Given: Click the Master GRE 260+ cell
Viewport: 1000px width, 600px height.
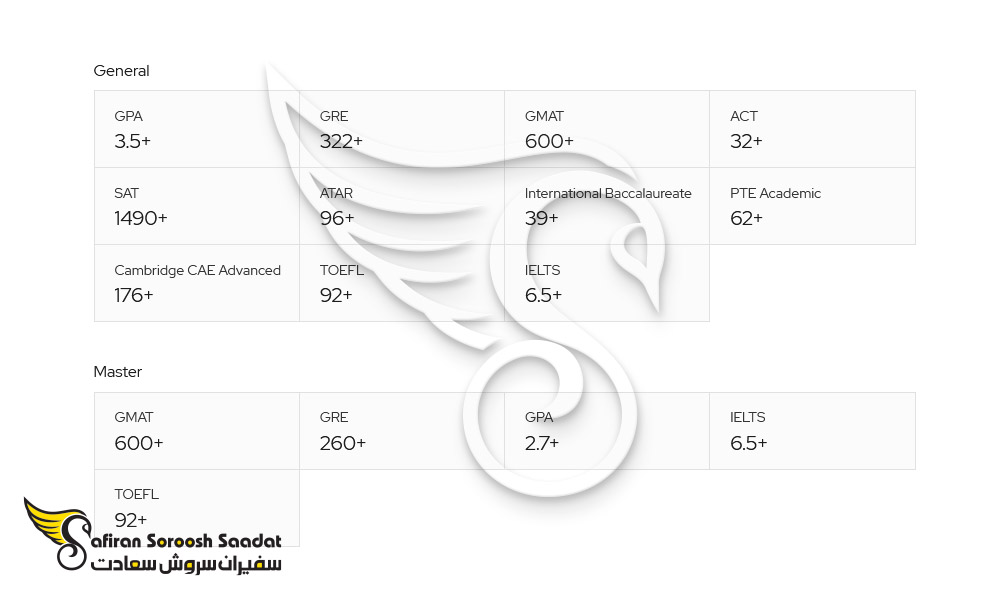Looking at the screenshot, I should point(402,431).
